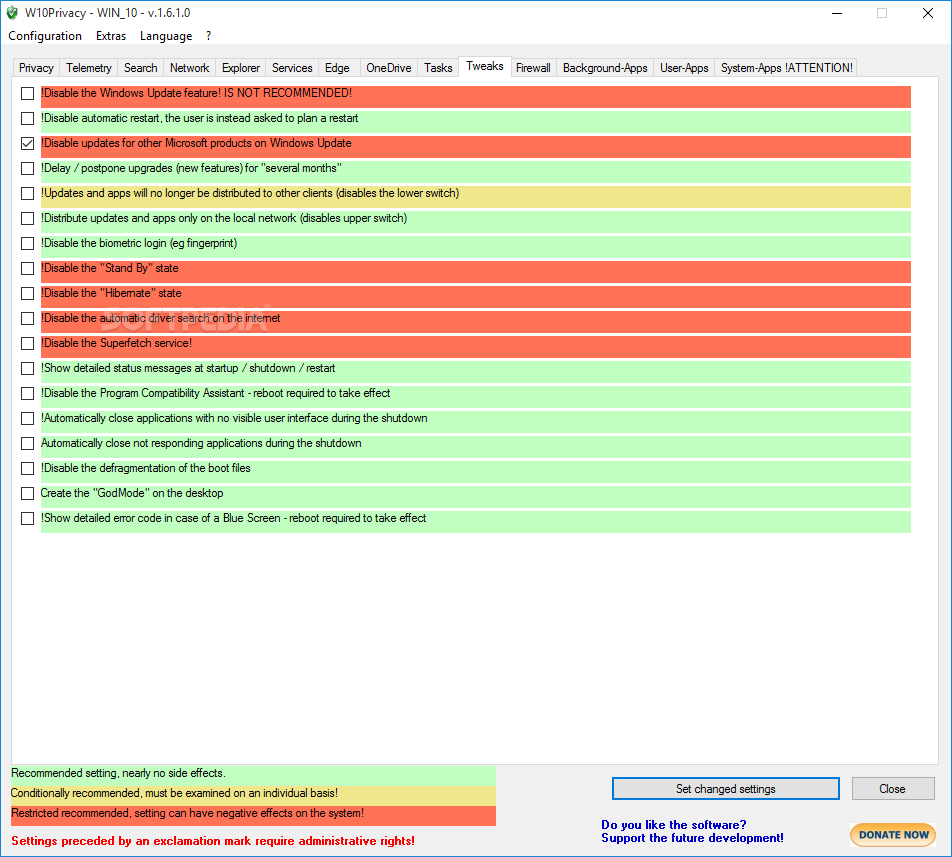
Task: Click the Set changed settings button
Action: [x=726, y=788]
